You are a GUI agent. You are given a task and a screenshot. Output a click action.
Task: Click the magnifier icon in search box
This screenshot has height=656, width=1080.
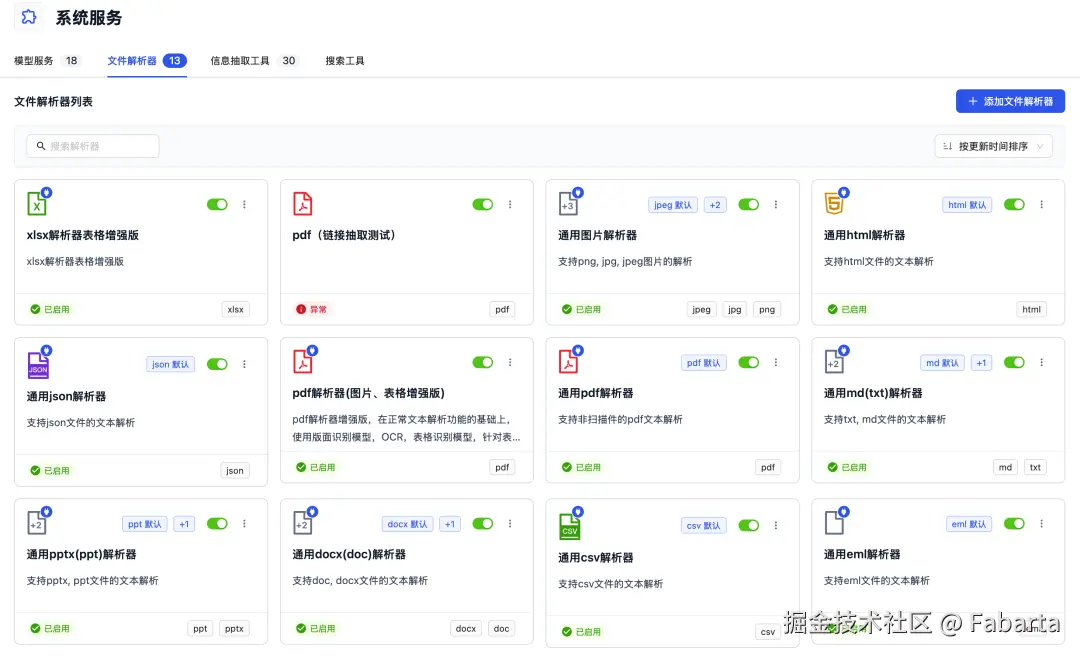(x=41, y=146)
